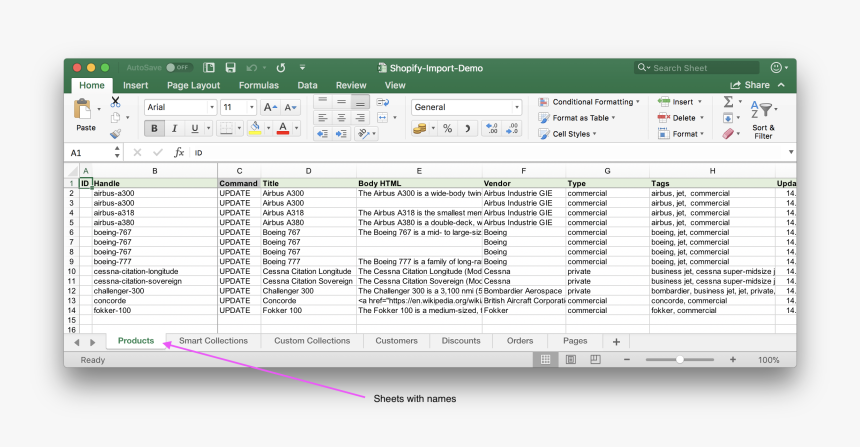Open the Arial font name dropdown
This screenshot has width=860, height=447.
point(180,107)
